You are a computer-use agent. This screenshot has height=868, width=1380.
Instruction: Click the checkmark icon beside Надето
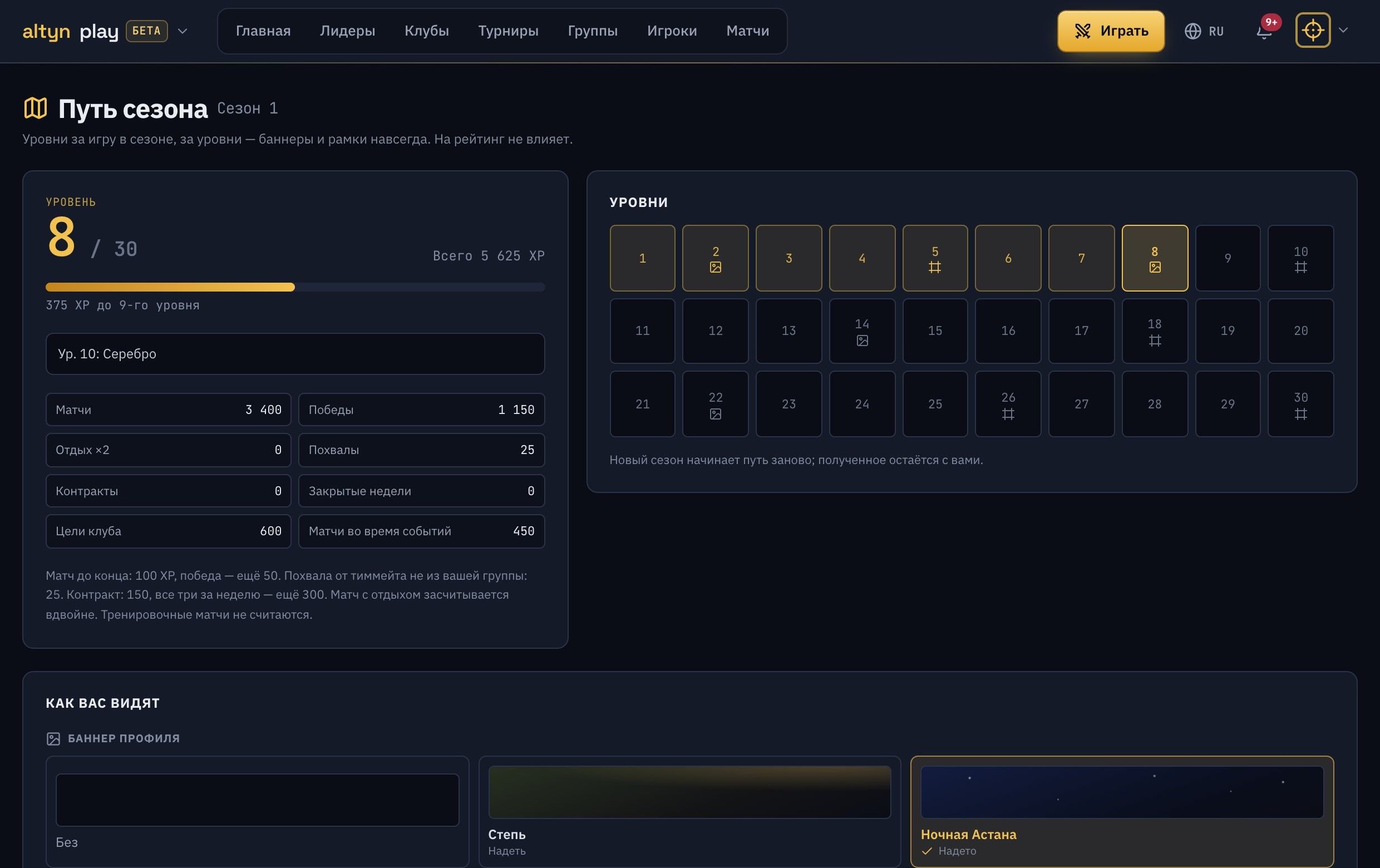click(x=926, y=851)
